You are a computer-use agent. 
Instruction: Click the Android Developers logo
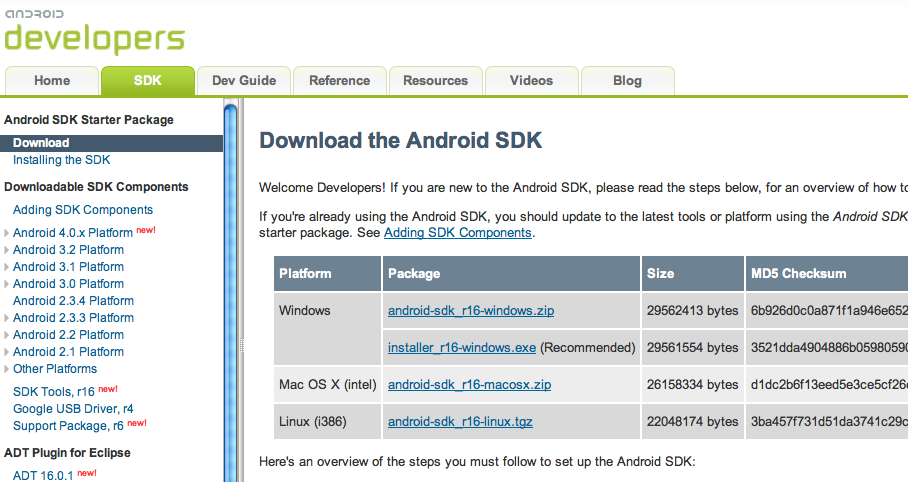click(94, 32)
